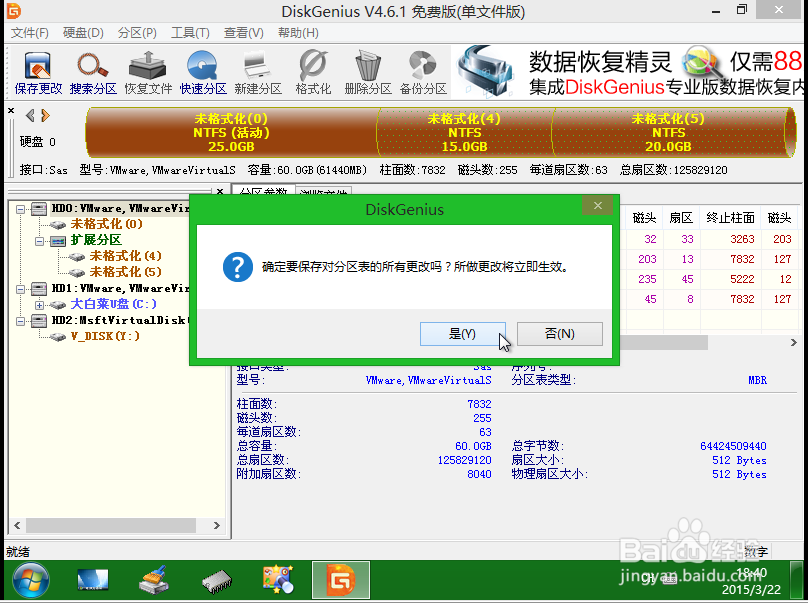This screenshot has width=808, height=604.
Task: Close the DiskGenius confirmation dialog
Action: 597,206
